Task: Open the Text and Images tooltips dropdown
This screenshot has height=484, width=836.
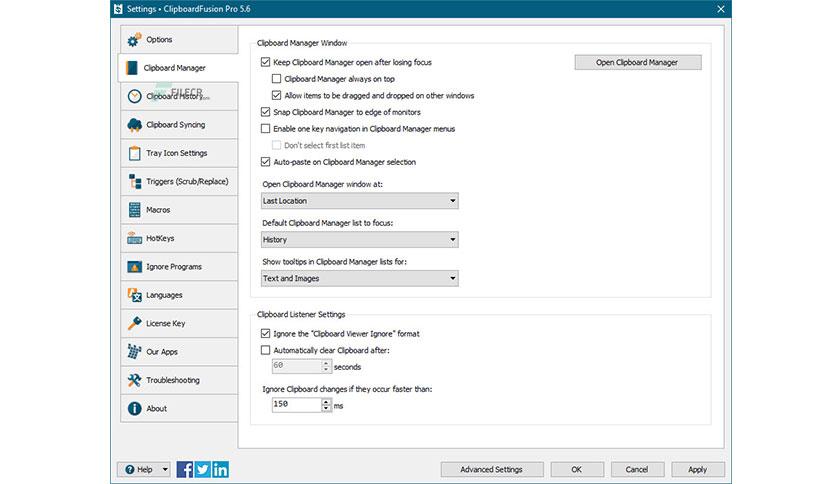Action: click(x=360, y=278)
